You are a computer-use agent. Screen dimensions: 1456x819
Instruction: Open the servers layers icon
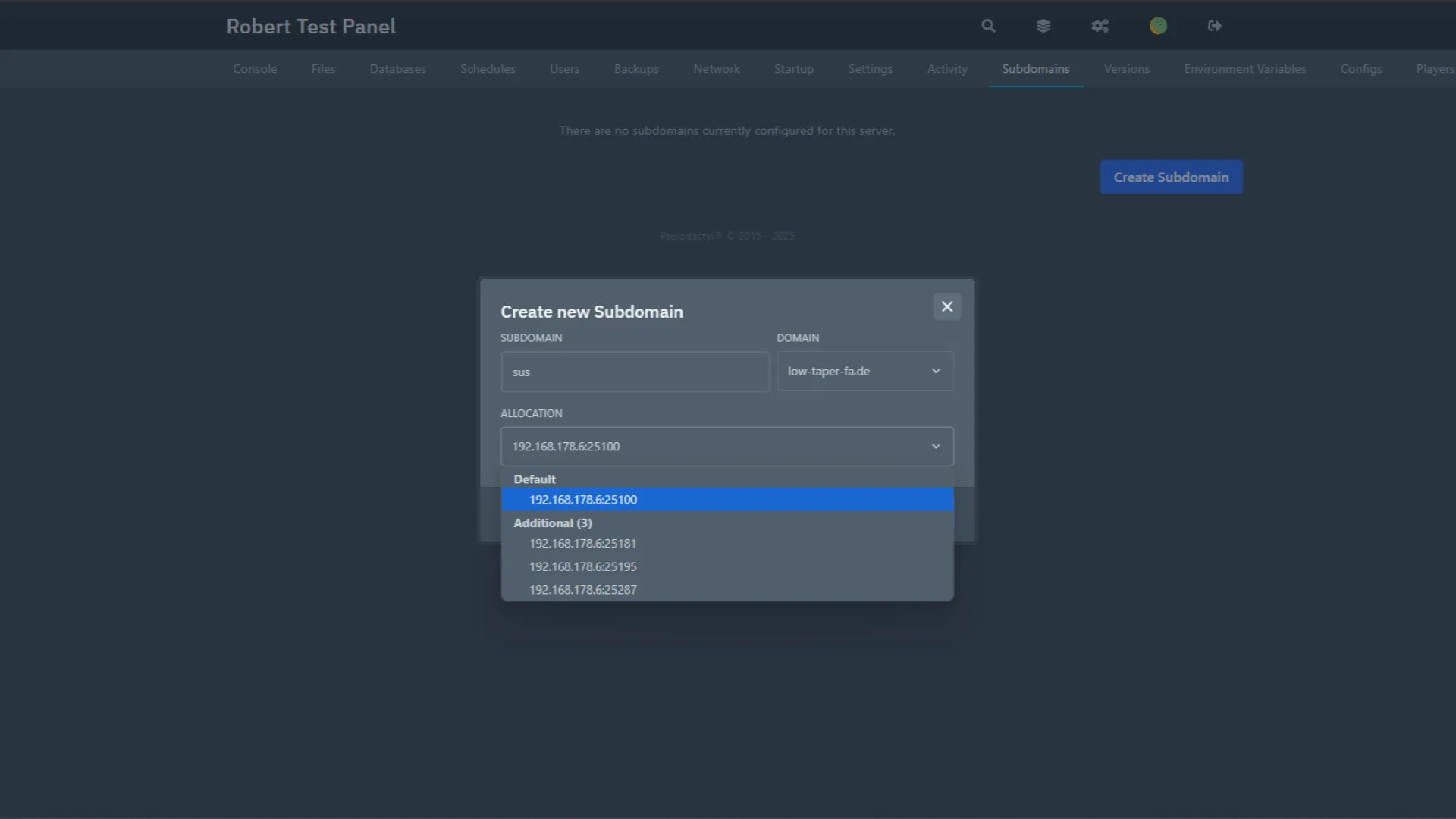tap(1043, 26)
